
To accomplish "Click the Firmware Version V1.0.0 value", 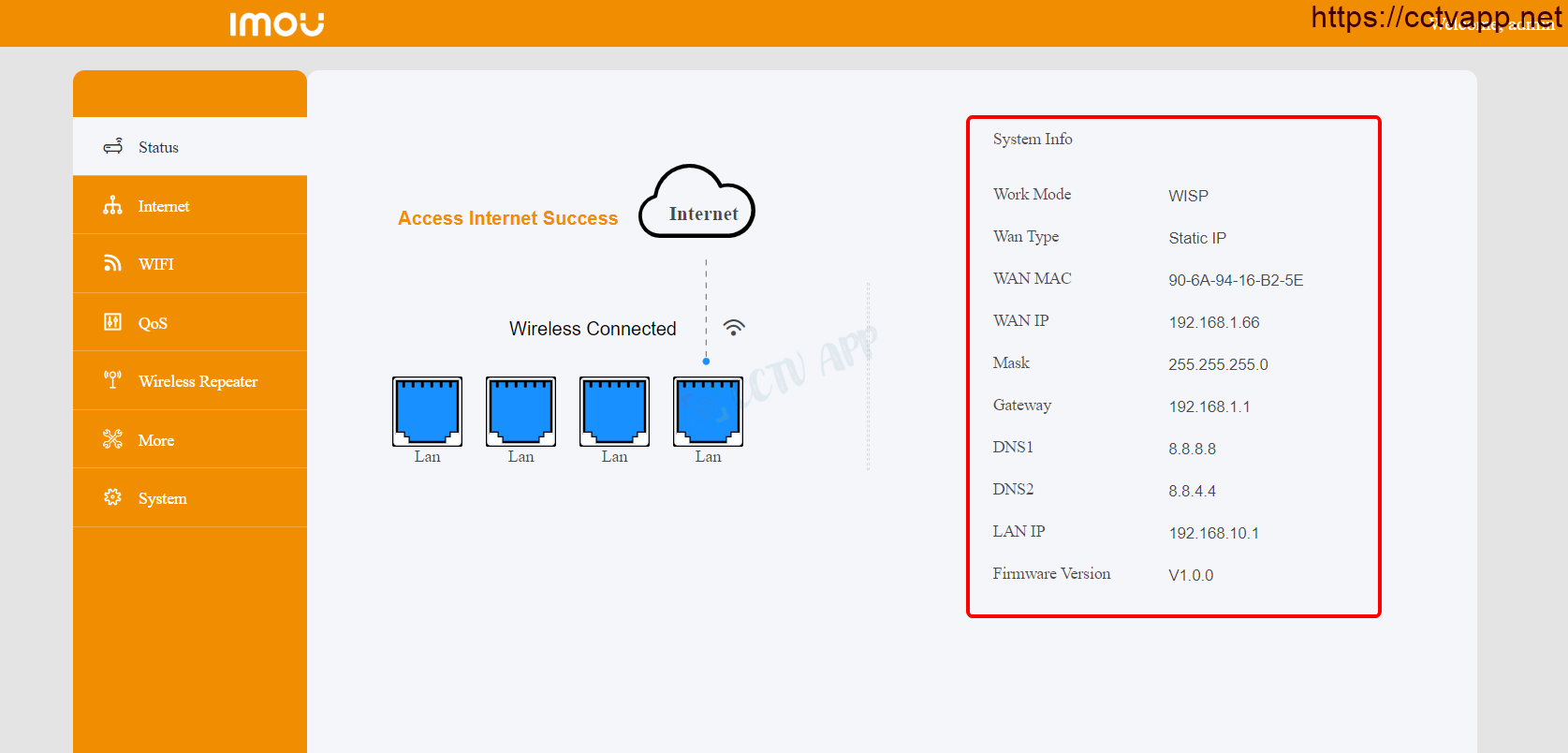I will [1191, 575].
